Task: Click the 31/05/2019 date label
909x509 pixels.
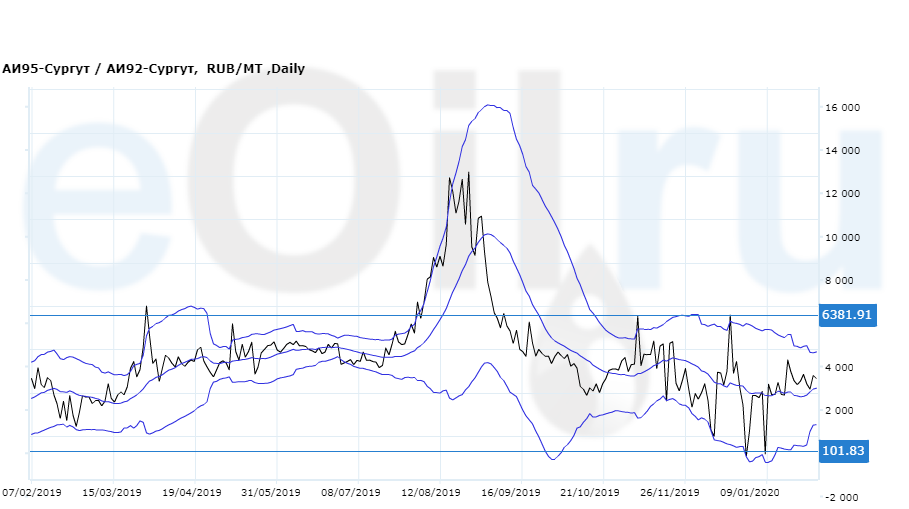Action: 271,492
